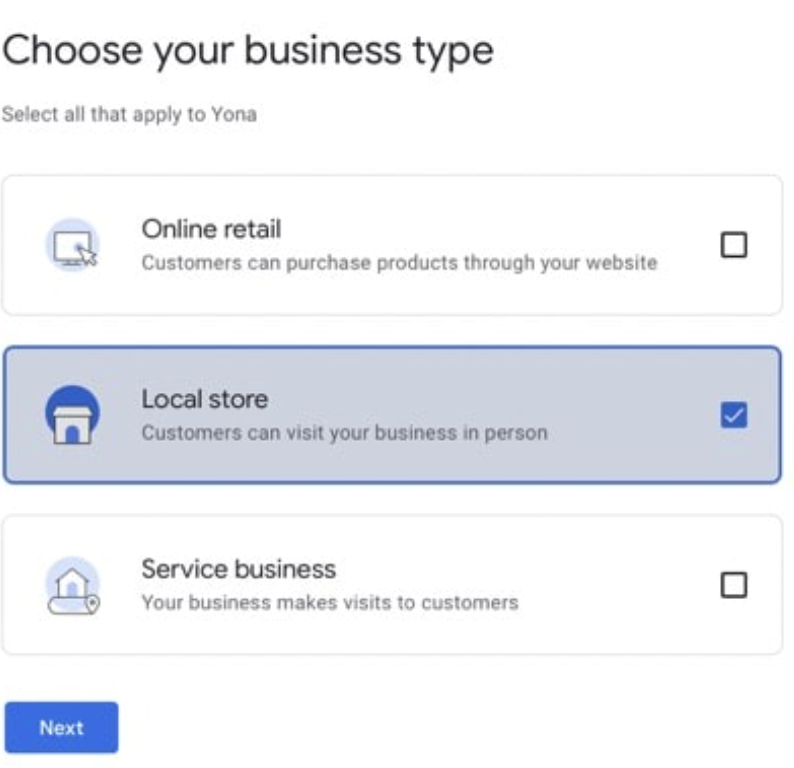
Task: Tick the Service business checkbox
Action: (x=734, y=585)
